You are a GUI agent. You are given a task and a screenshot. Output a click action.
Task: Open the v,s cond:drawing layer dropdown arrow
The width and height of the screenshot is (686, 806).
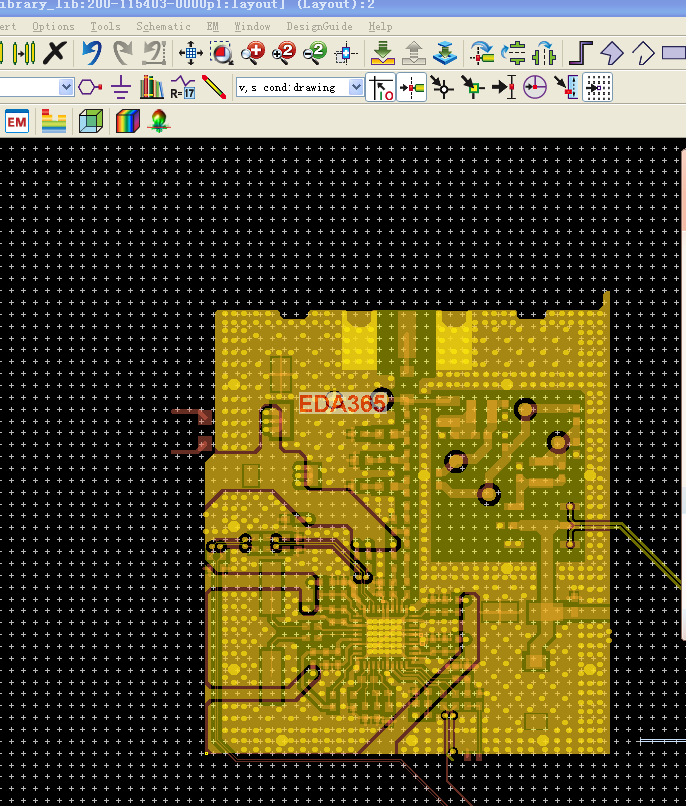(356, 87)
